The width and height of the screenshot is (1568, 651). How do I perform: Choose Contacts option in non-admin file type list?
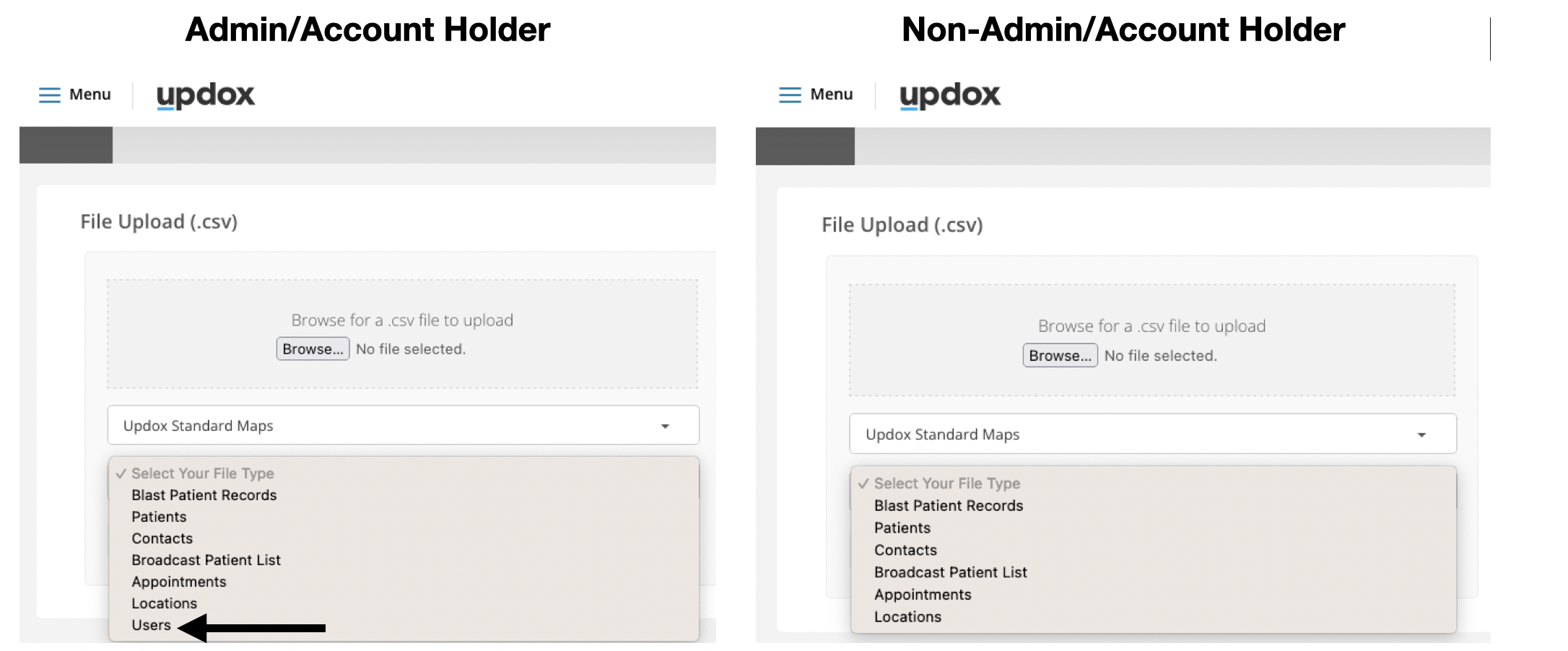(x=905, y=550)
